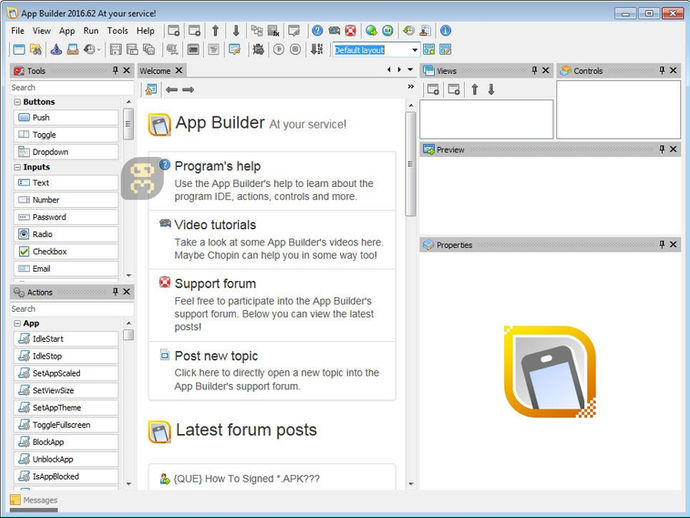Click the new app window icon
Image resolution: width=690 pixels, height=518 pixels.
18,50
